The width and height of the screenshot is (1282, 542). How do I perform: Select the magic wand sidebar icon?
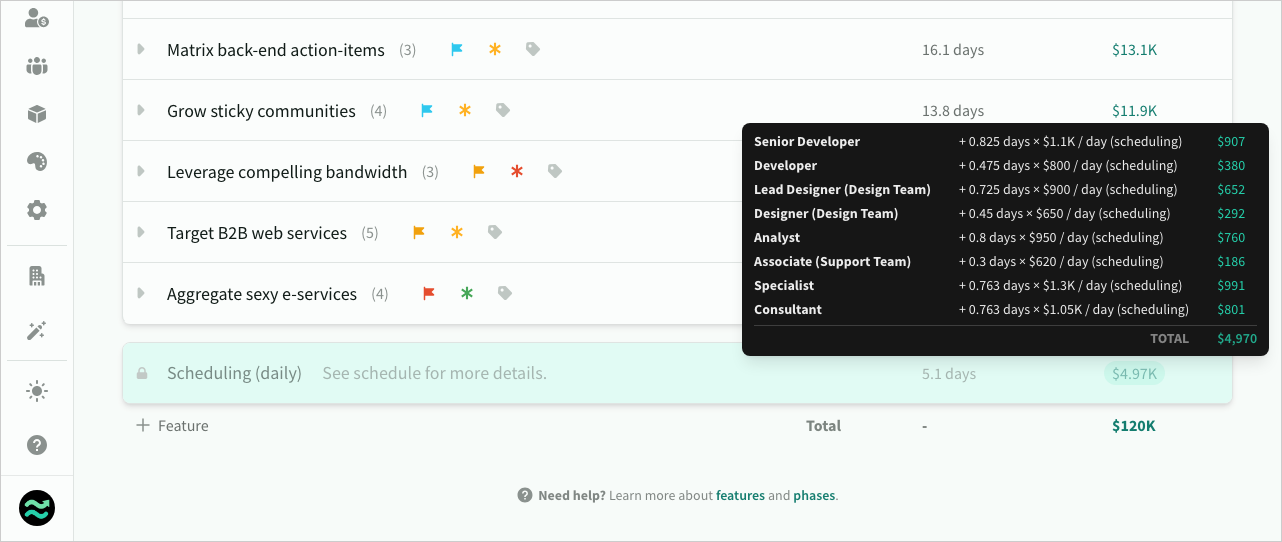[x=37, y=331]
